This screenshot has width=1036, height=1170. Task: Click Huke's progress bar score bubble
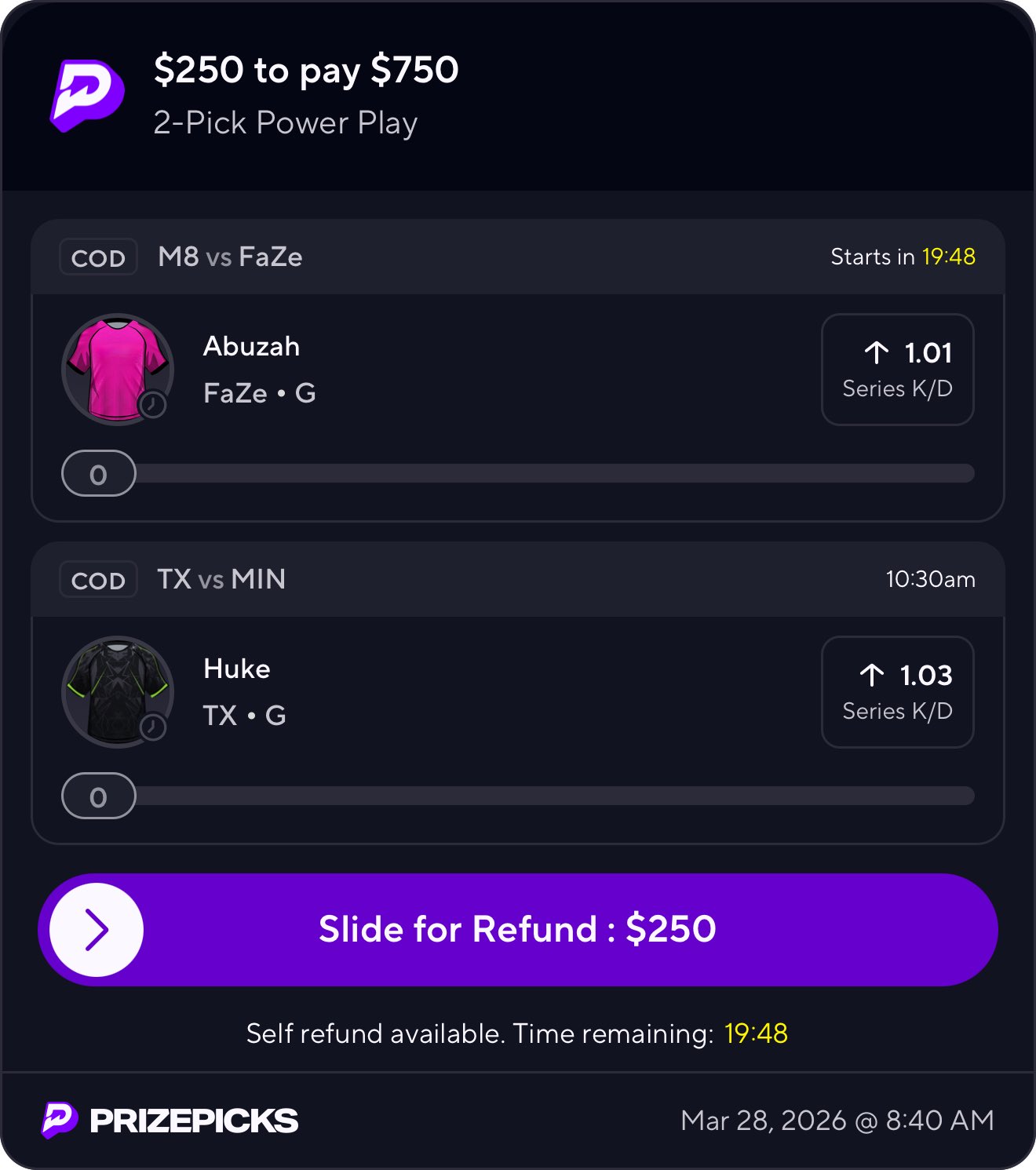(98, 796)
